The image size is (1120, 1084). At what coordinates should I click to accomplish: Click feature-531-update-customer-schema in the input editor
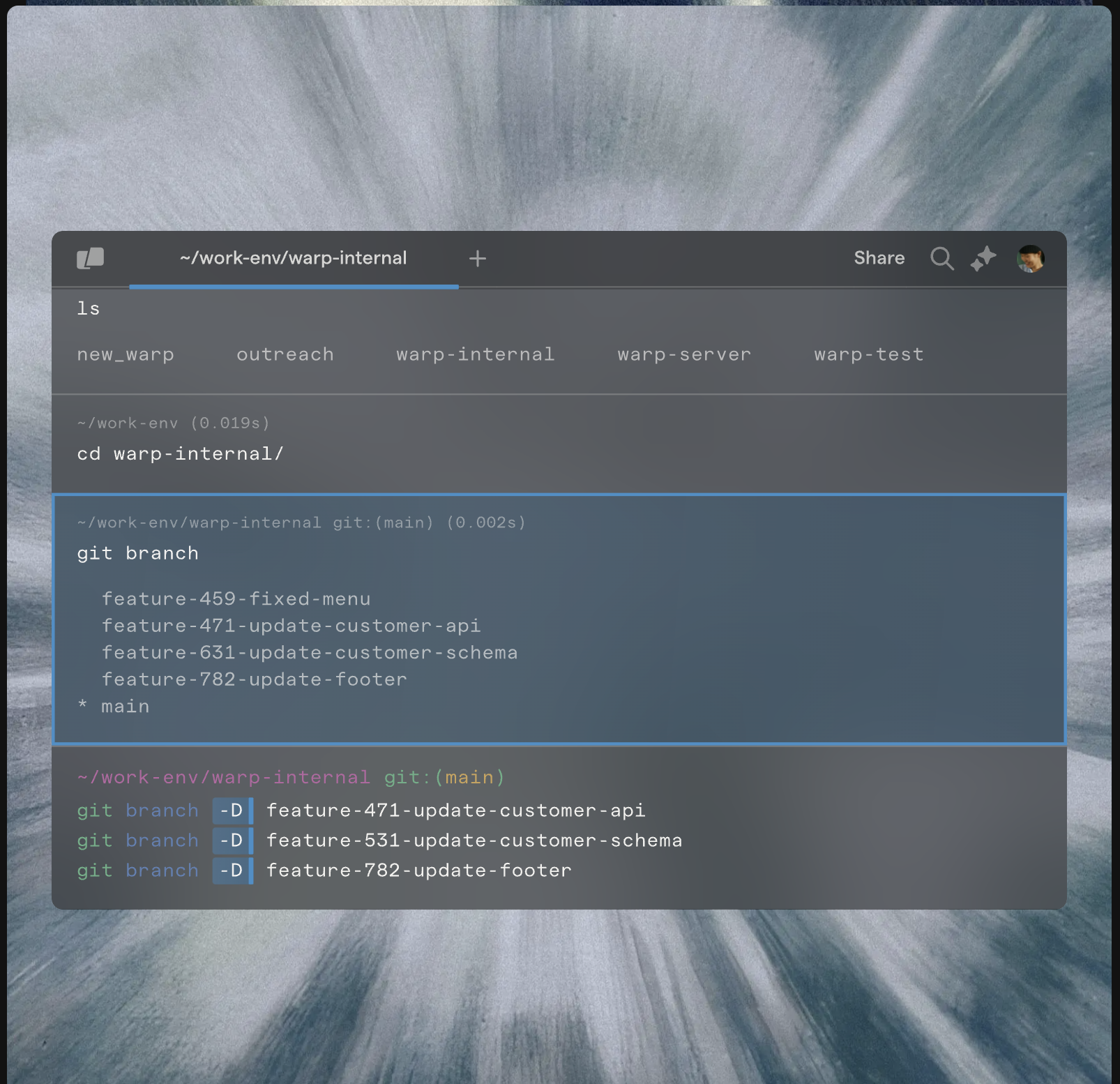[x=474, y=841]
